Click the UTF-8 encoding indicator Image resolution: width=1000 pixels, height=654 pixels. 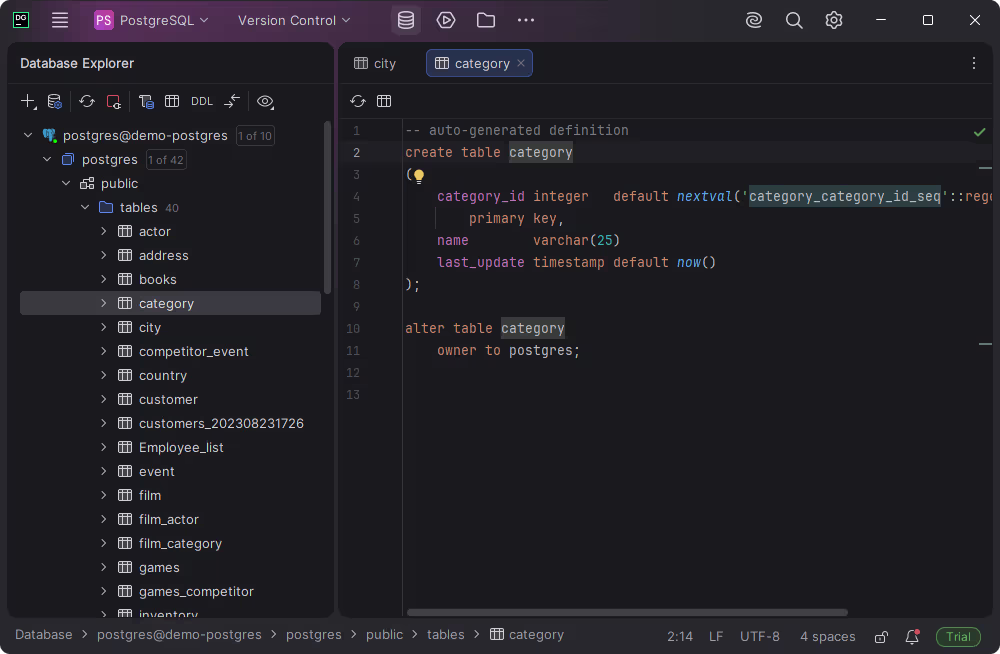coord(760,637)
